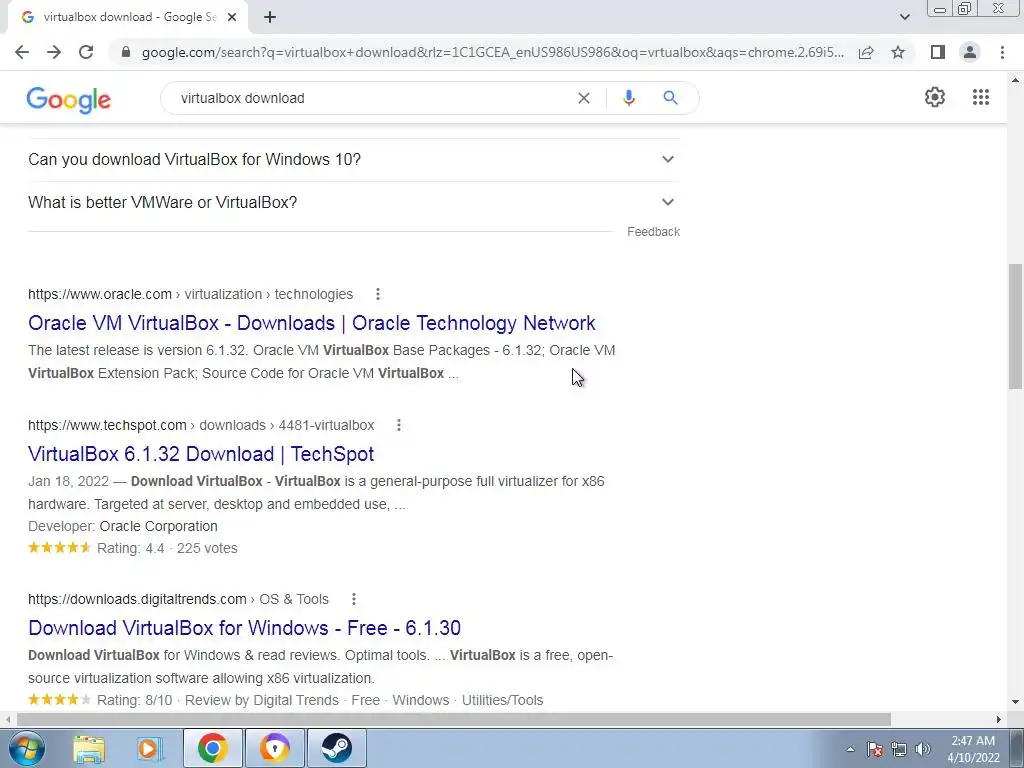This screenshot has width=1024, height=768.
Task: Select the virtualbox download browser tab
Action: (x=127, y=17)
